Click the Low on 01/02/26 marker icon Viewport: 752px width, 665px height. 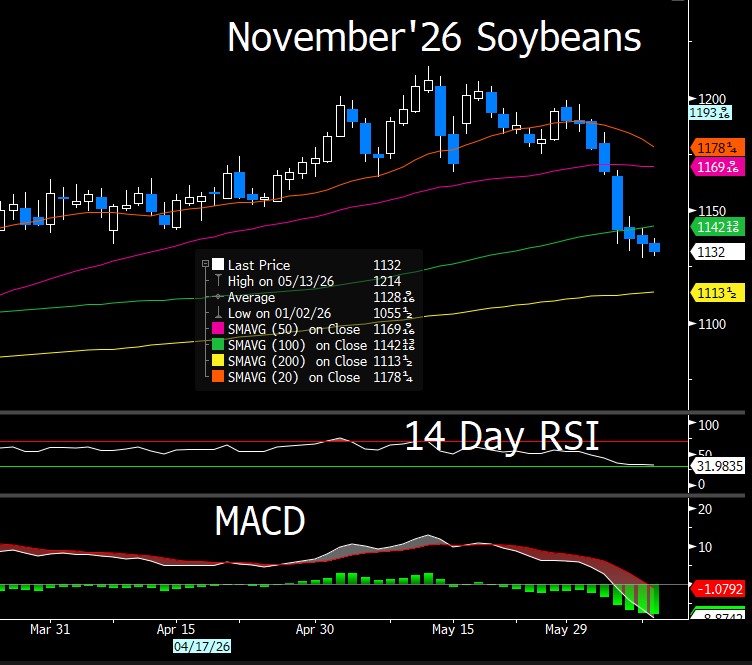coord(218,313)
